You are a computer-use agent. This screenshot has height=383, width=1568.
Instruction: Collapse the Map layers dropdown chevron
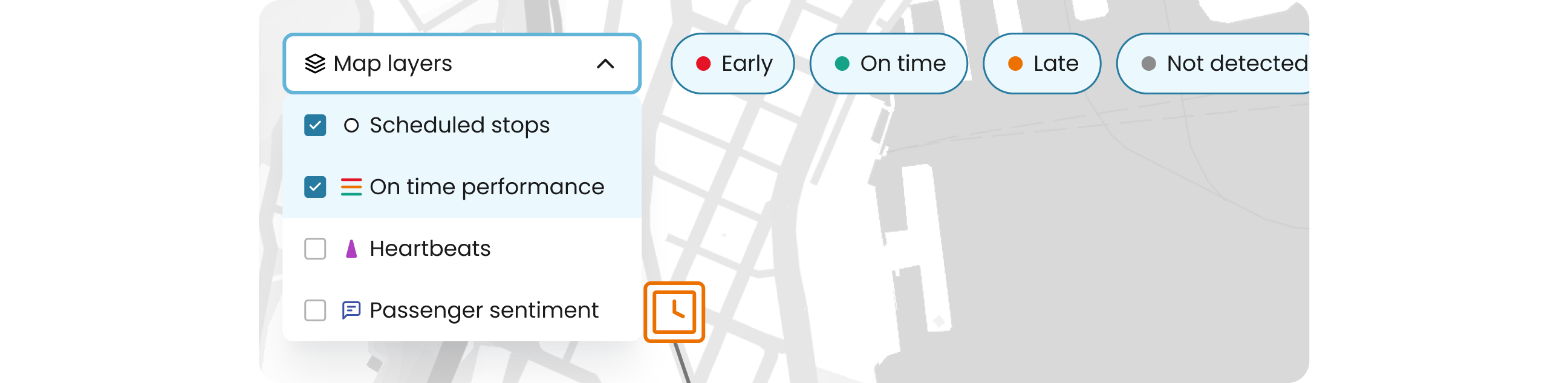tap(605, 64)
